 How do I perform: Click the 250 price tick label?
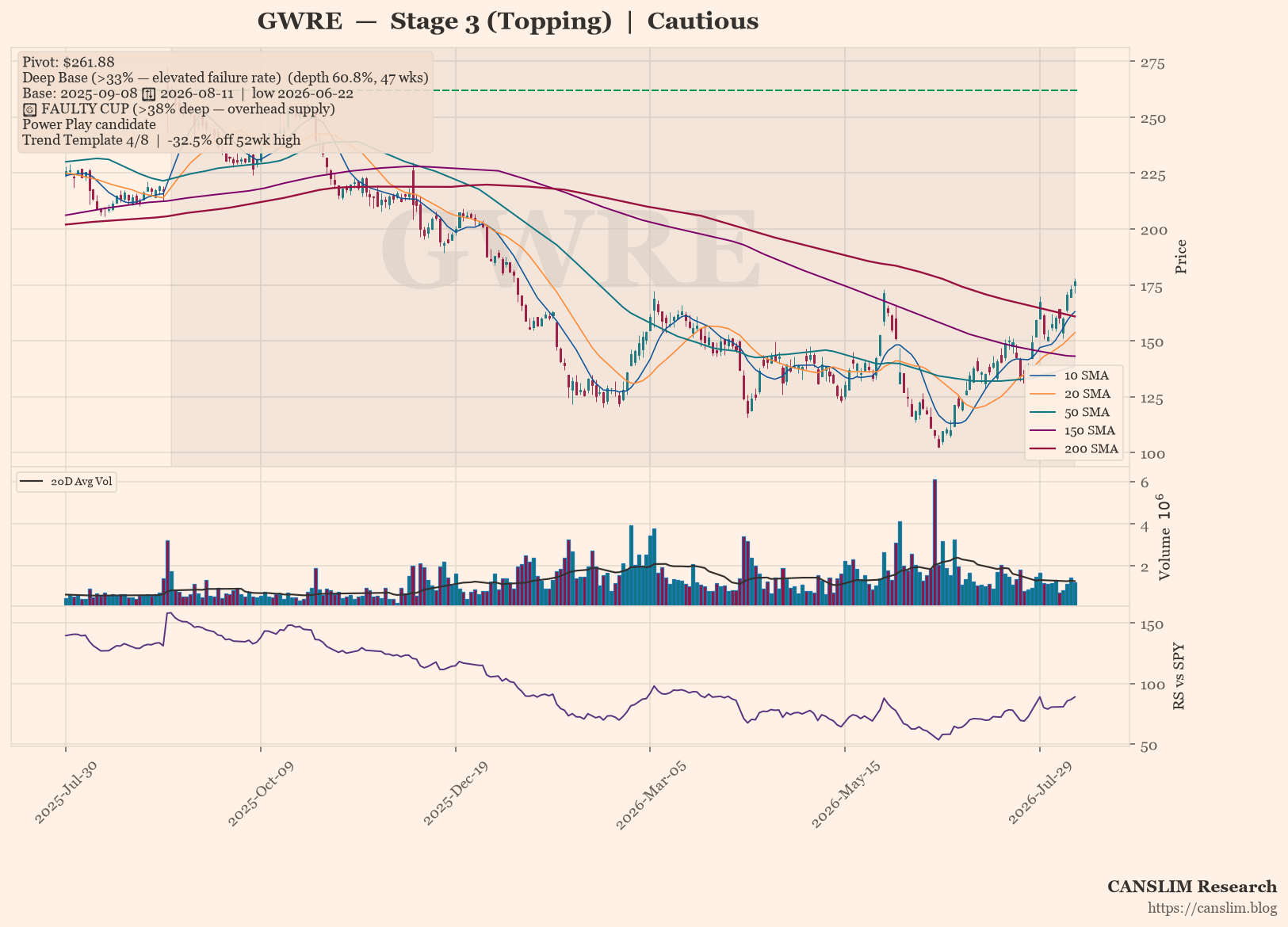pos(1152,119)
